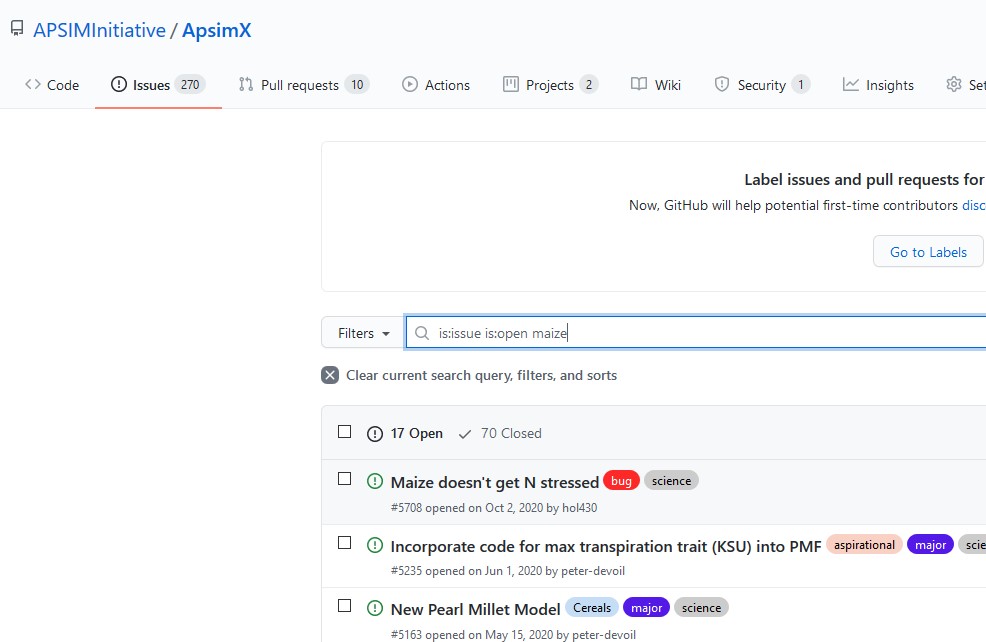Focus the issue search field containing maize
The image size is (986, 642).
pyautogui.click(x=696, y=333)
